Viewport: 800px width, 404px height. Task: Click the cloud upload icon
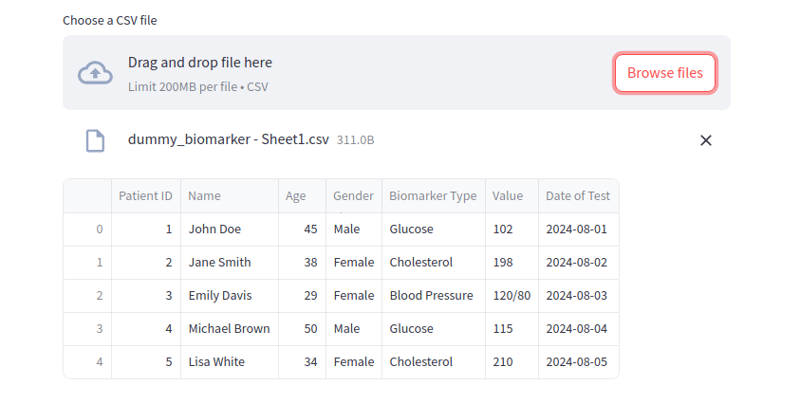point(95,72)
